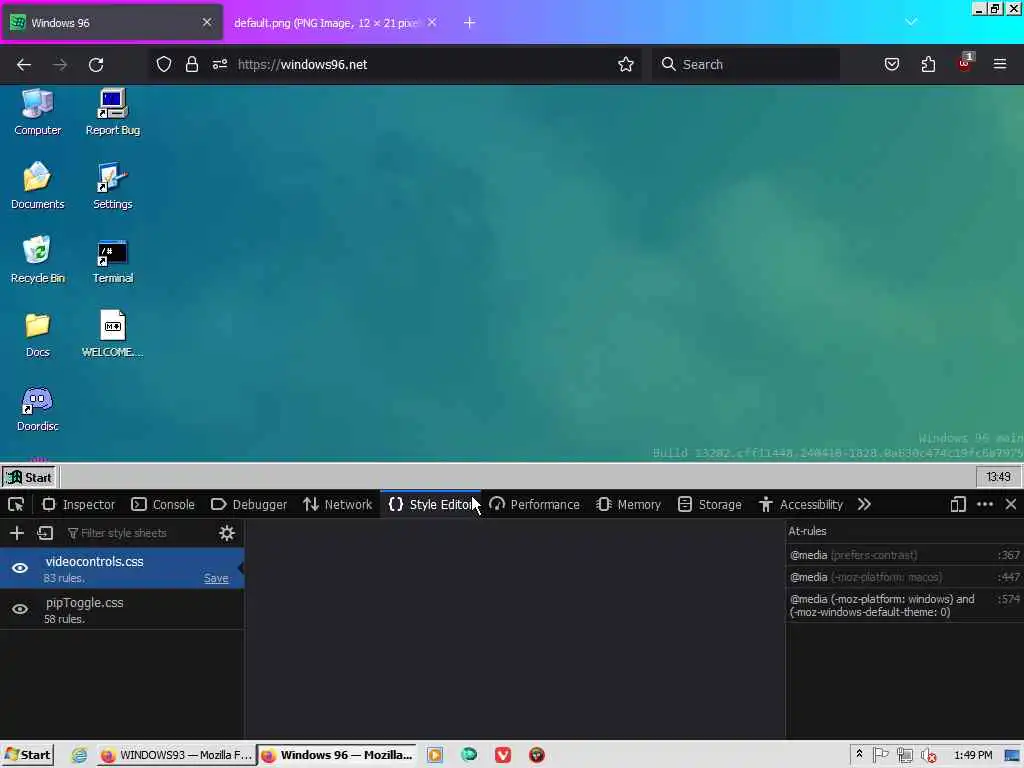Open the Memory panel

(x=628, y=505)
